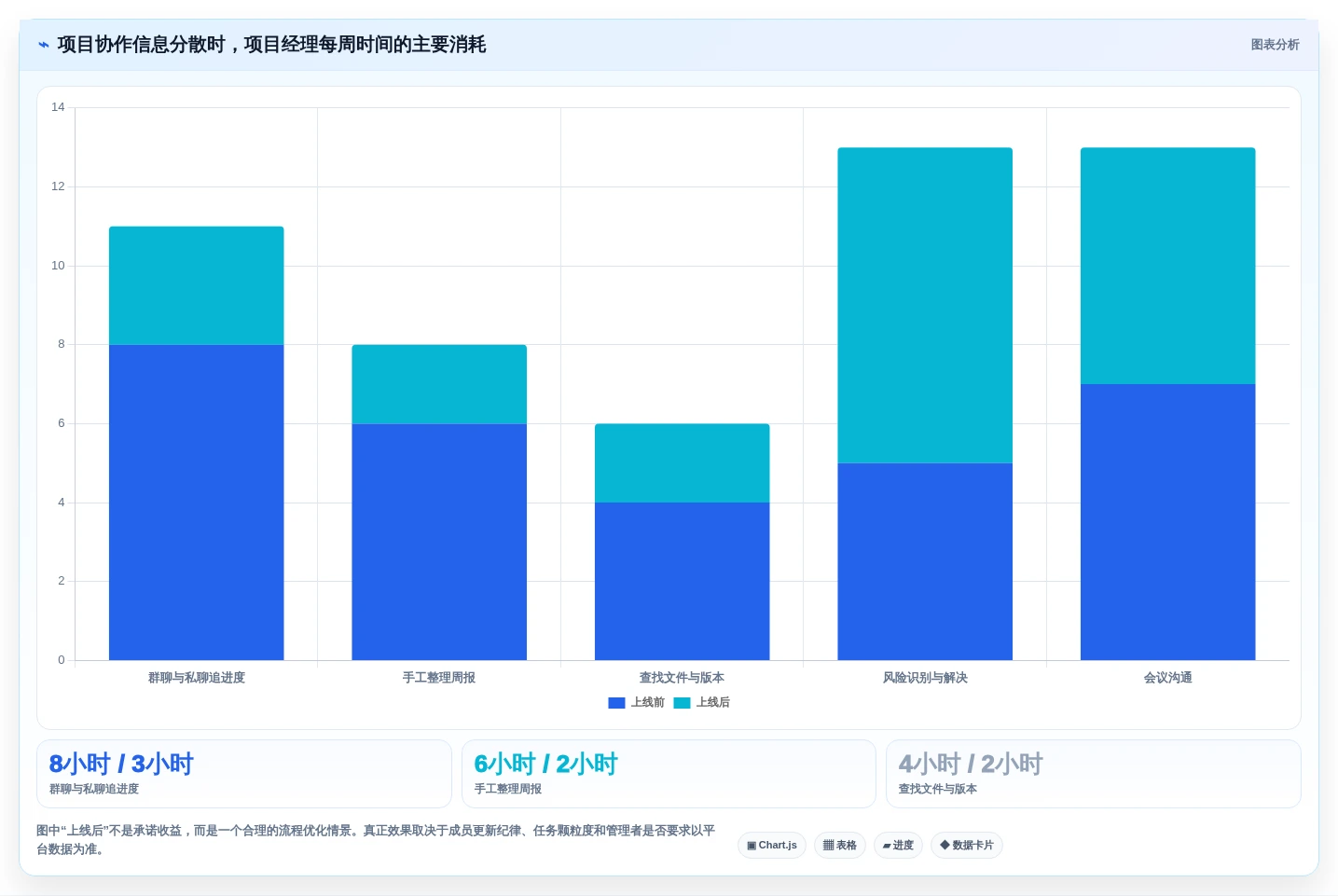Screen dimensions: 1338x896
Task: Click the 上线后 legend label text
Action: (712, 703)
